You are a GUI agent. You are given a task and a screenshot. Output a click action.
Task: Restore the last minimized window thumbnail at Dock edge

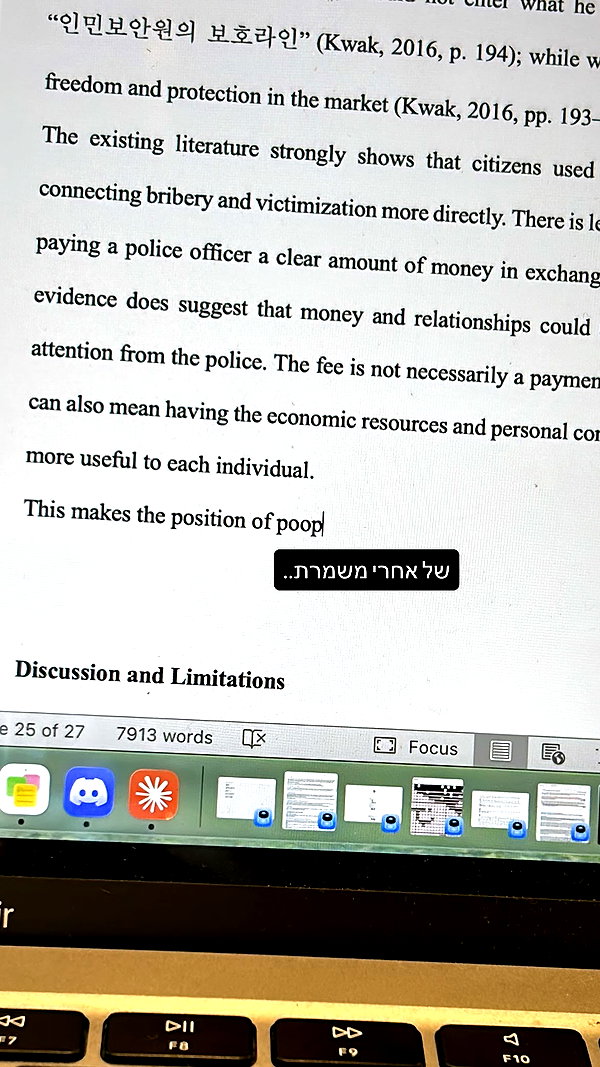point(563,812)
